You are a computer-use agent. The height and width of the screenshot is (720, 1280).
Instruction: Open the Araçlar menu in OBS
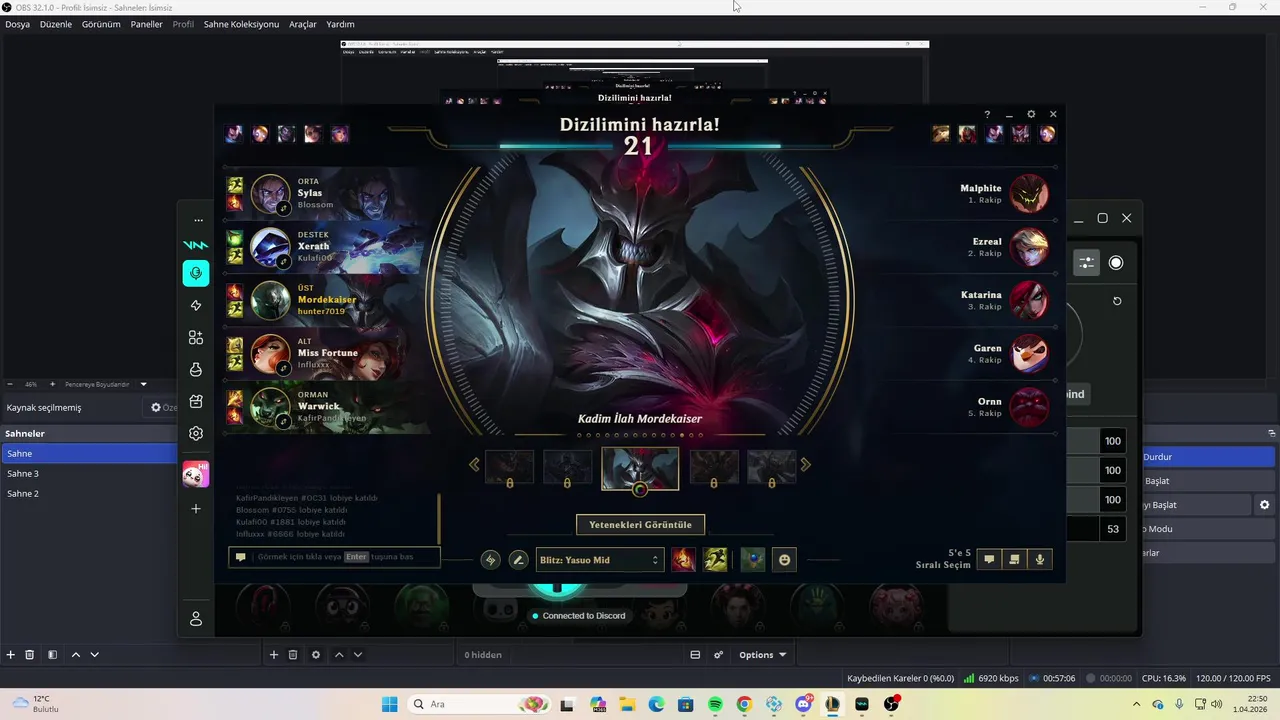(x=302, y=24)
